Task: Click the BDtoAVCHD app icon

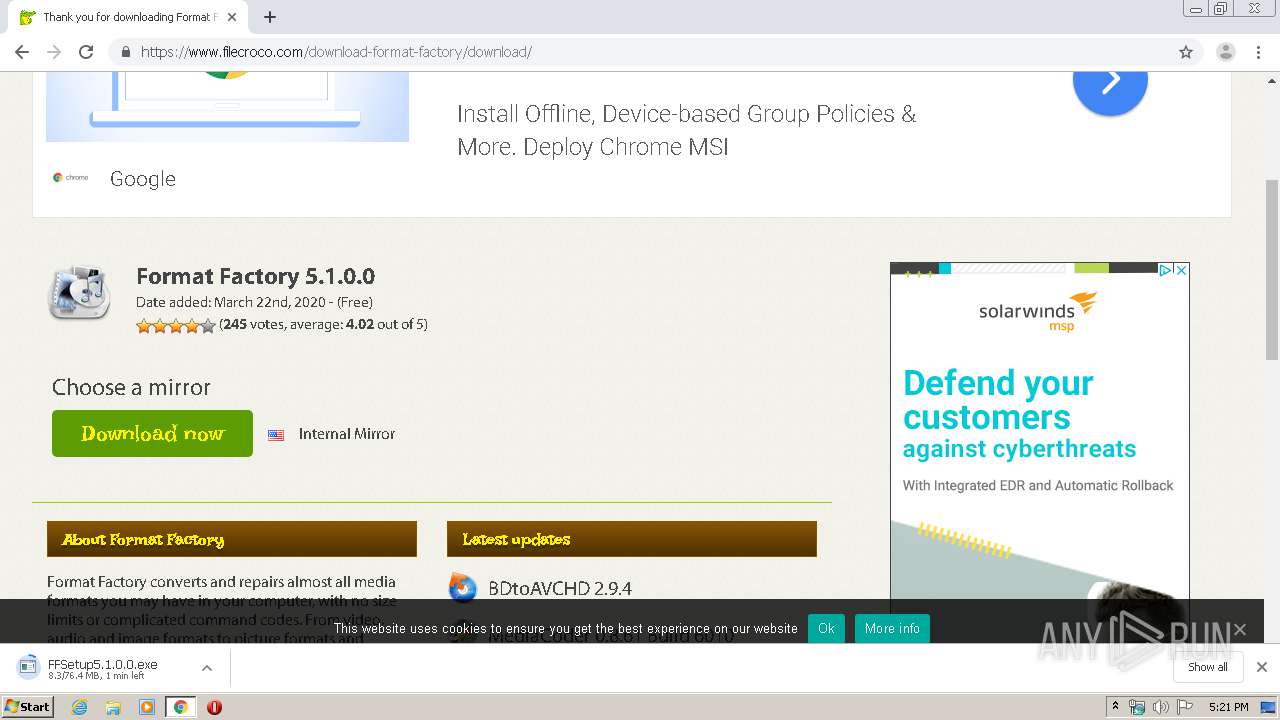Action: 463,588
